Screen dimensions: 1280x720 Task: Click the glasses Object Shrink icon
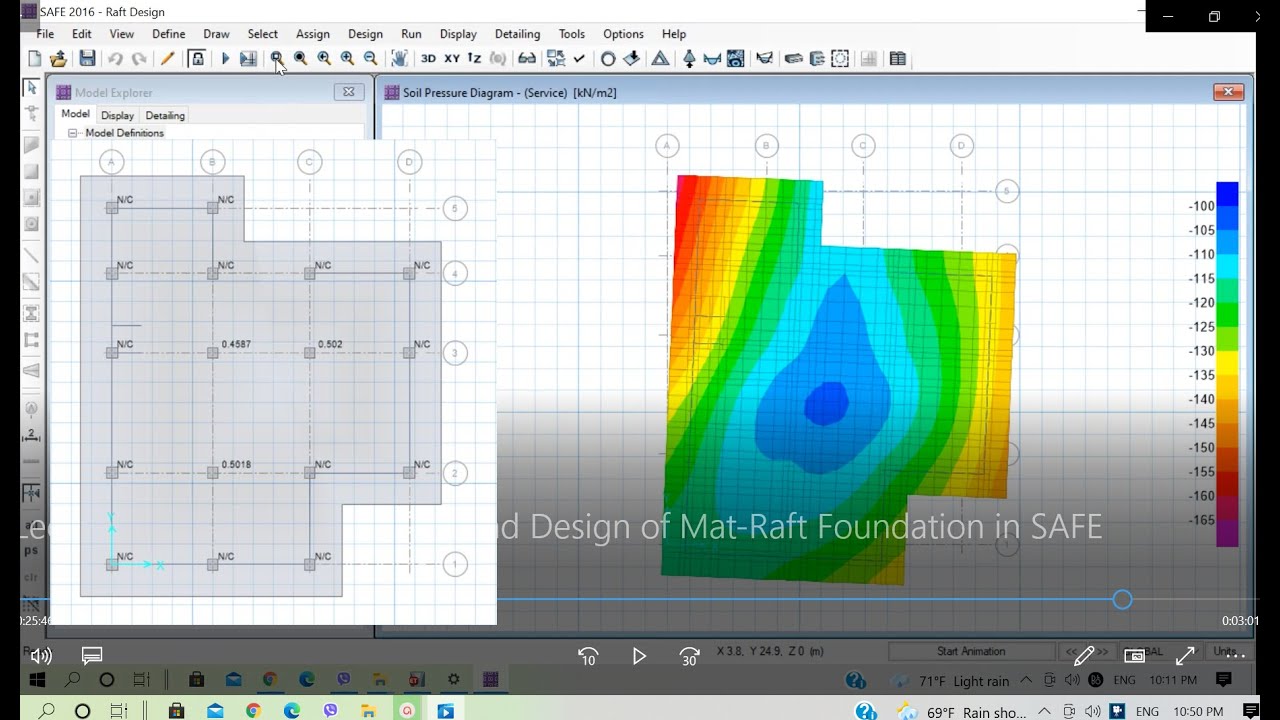[x=527, y=59]
